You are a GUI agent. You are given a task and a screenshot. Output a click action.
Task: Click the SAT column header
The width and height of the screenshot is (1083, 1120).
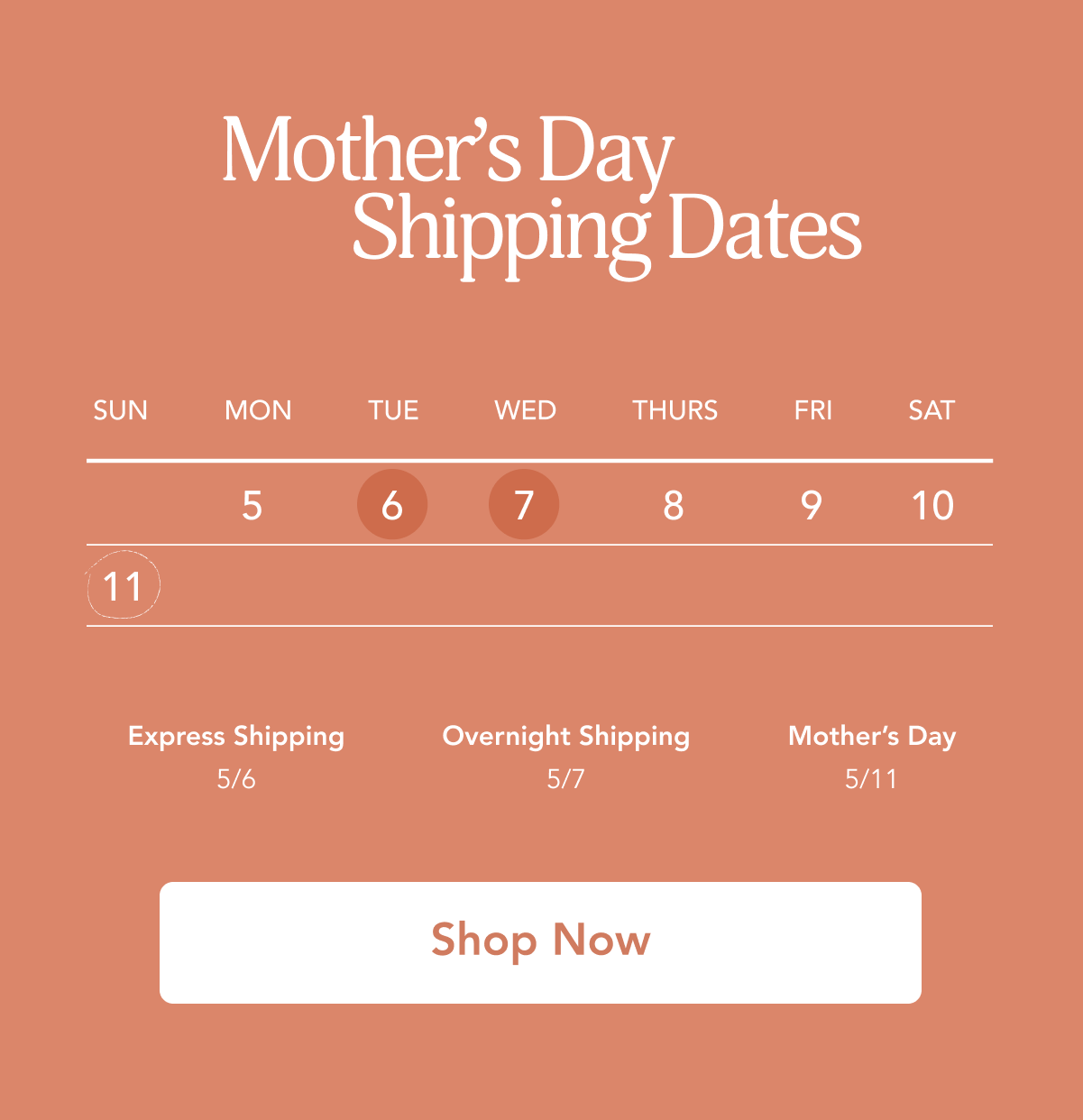point(932,410)
